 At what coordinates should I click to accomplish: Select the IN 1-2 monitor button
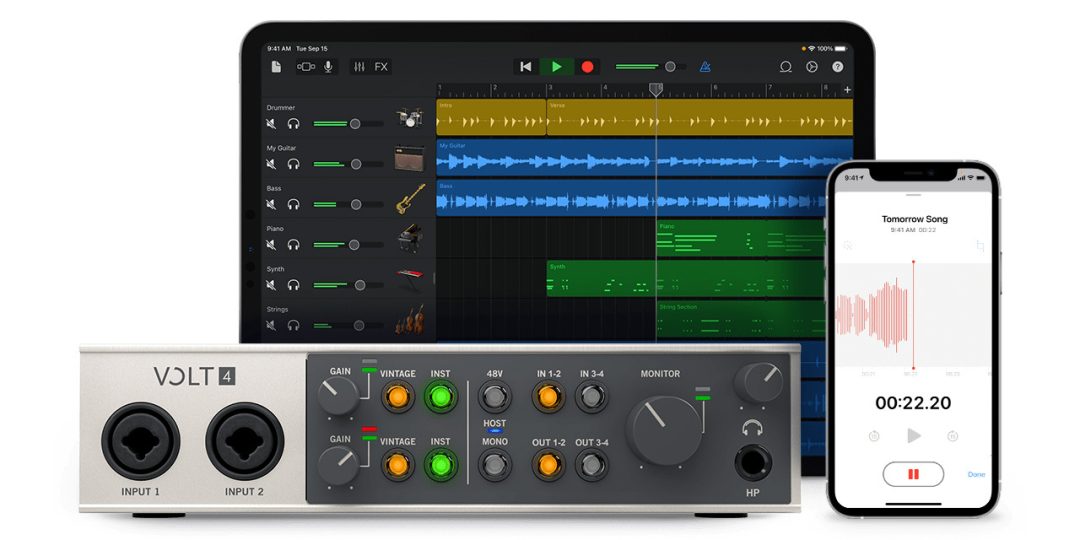tap(548, 396)
